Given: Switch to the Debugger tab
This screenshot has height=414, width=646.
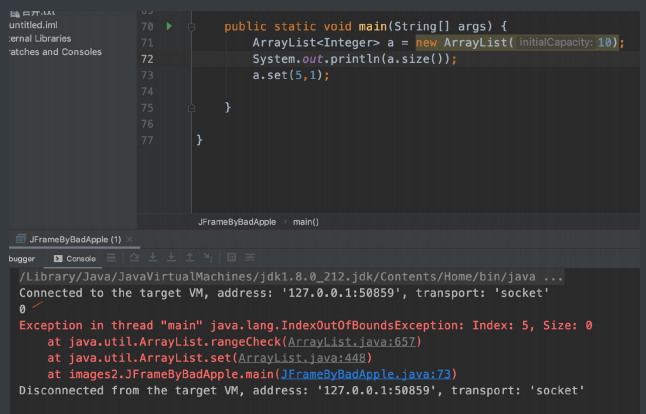Looking at the screenshot, I should tap(21, 259).
